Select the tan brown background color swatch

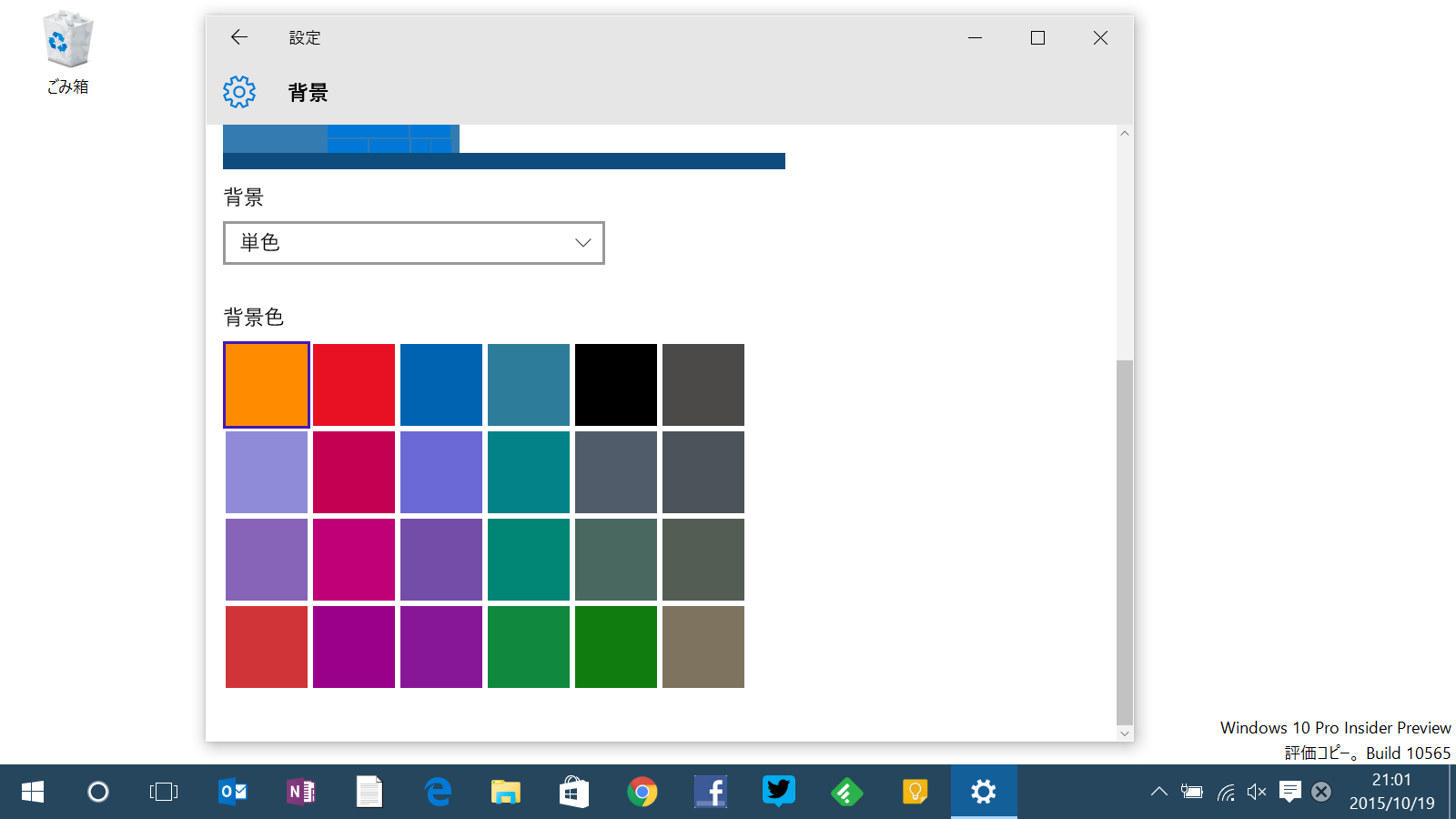[x=703, y=647]
